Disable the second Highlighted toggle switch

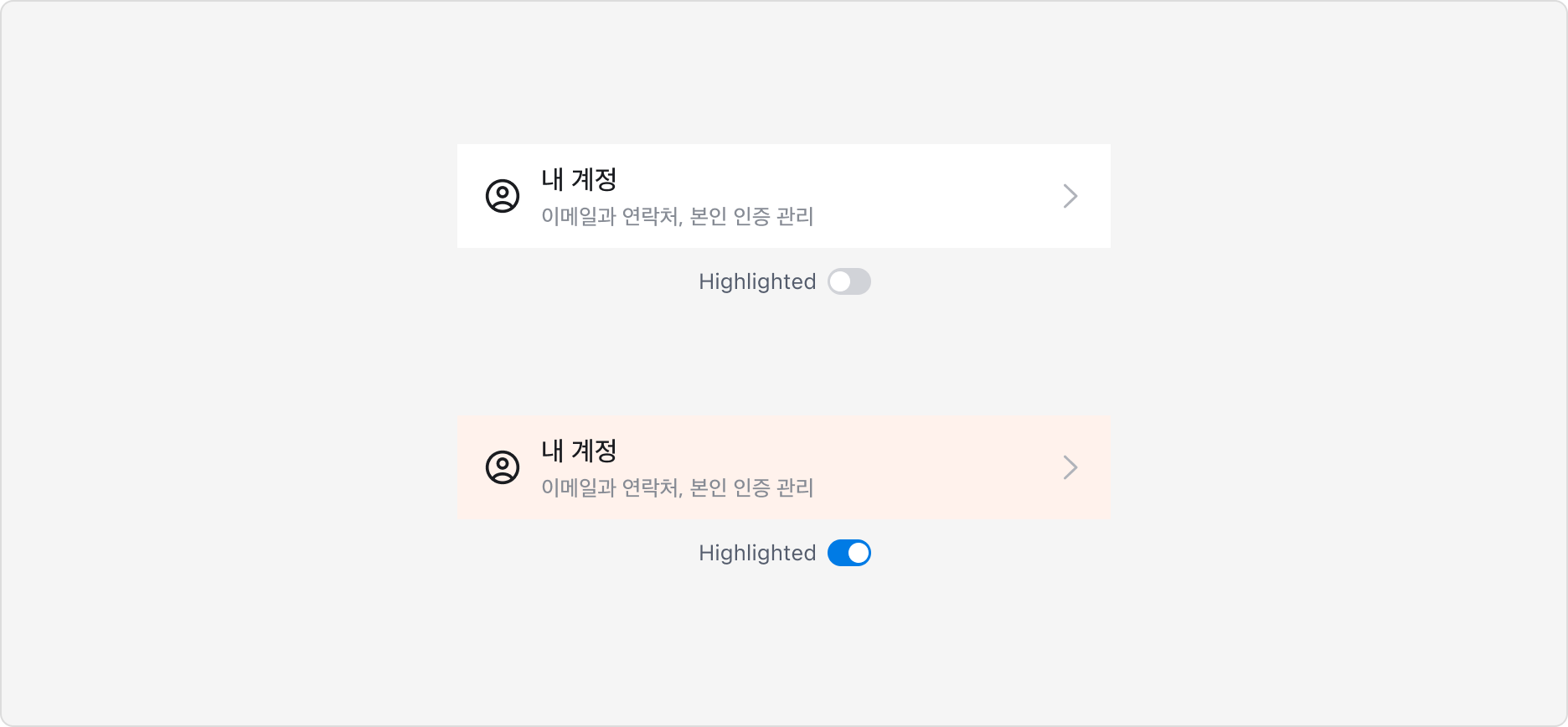click(848, 553)
